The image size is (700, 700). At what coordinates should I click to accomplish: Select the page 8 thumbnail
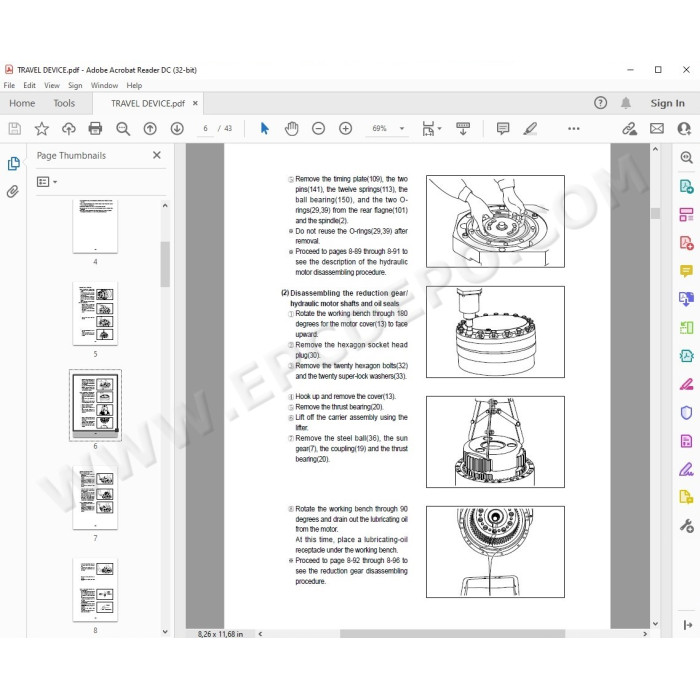click(95, 590)
